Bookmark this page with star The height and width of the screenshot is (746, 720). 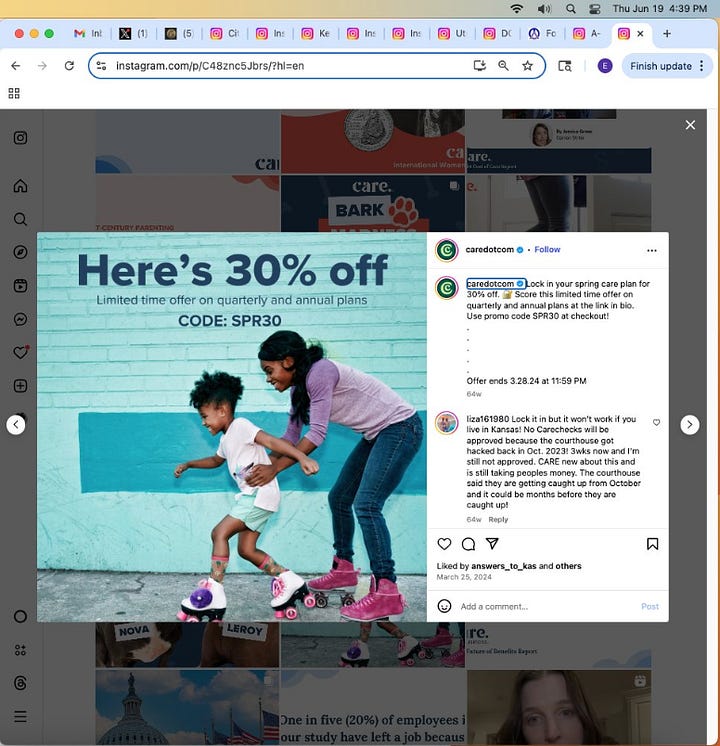point(527,66)
